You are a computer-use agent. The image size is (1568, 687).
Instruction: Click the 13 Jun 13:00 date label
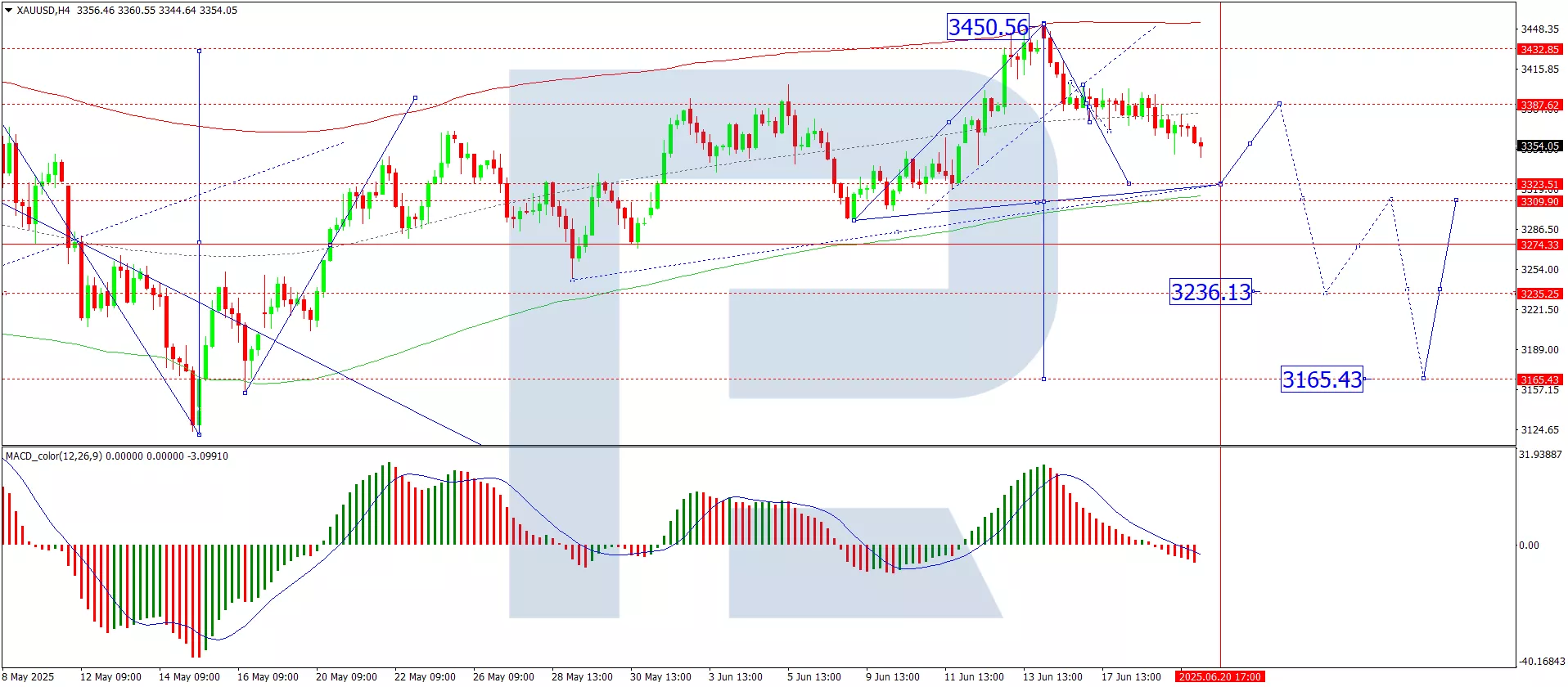(x=1052, y=677)
